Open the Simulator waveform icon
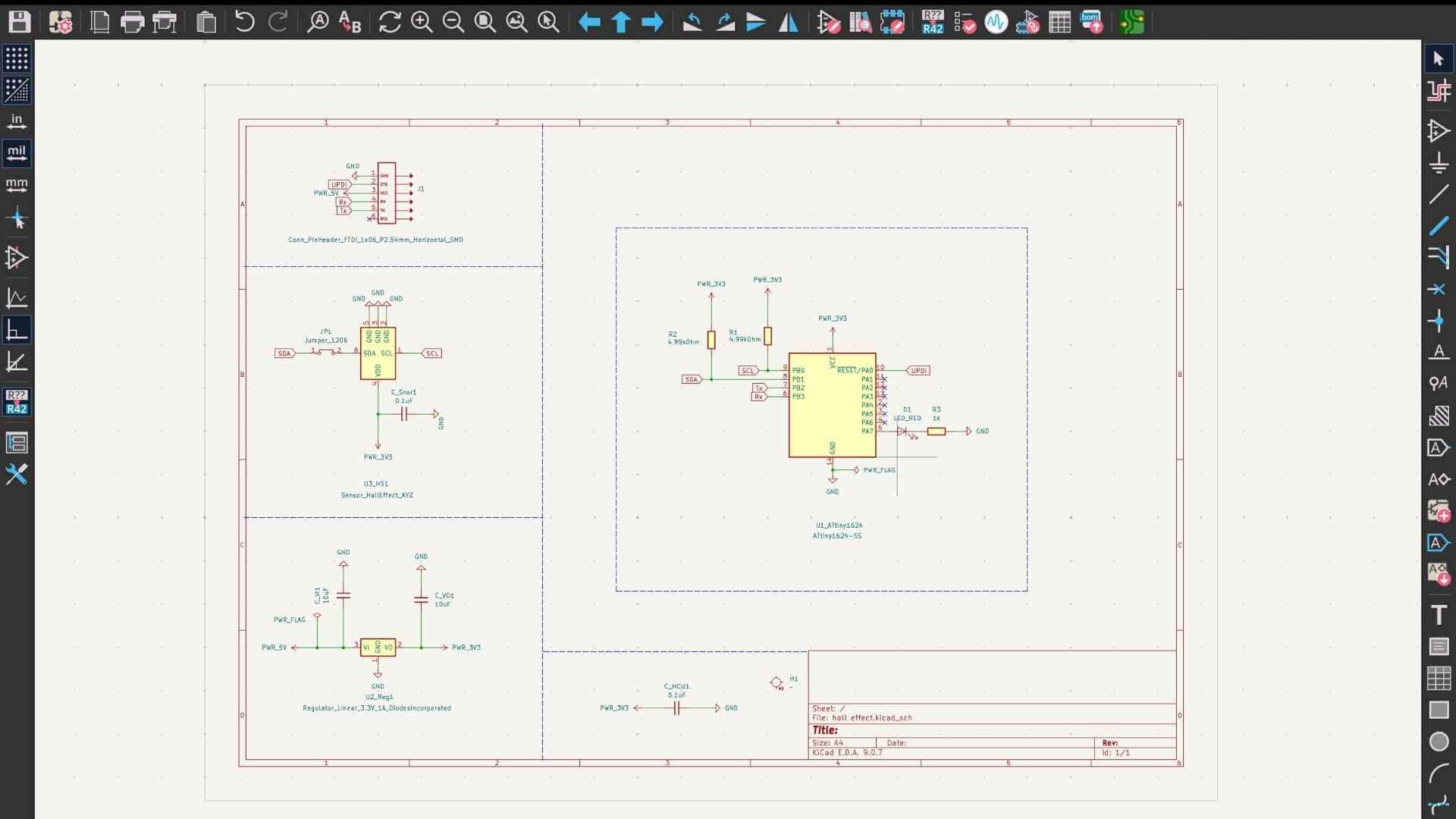 [996, 22]
